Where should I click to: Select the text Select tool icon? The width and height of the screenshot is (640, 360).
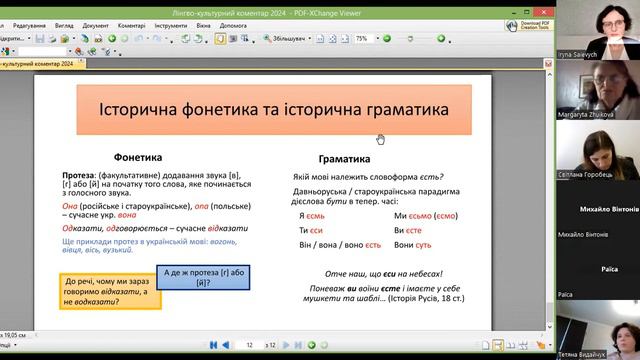[x=245, y=39]
